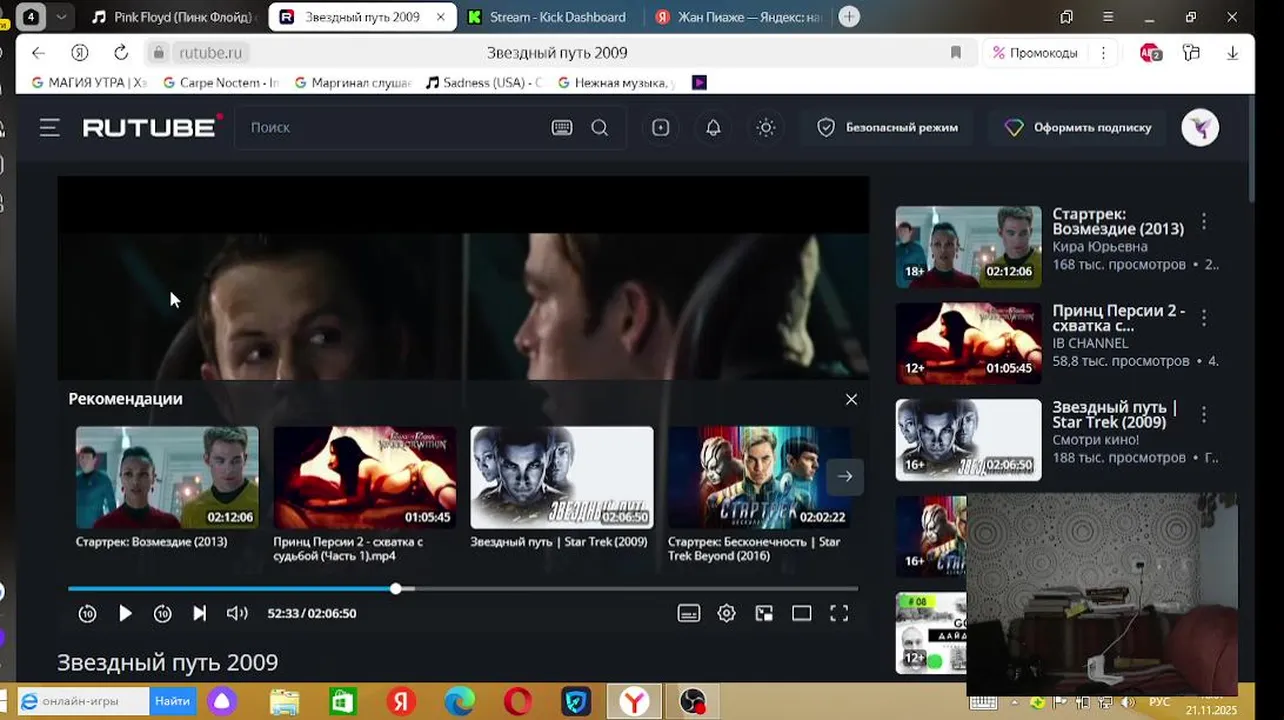
Task: Skip to the next video
Action: tap(200, 614)
